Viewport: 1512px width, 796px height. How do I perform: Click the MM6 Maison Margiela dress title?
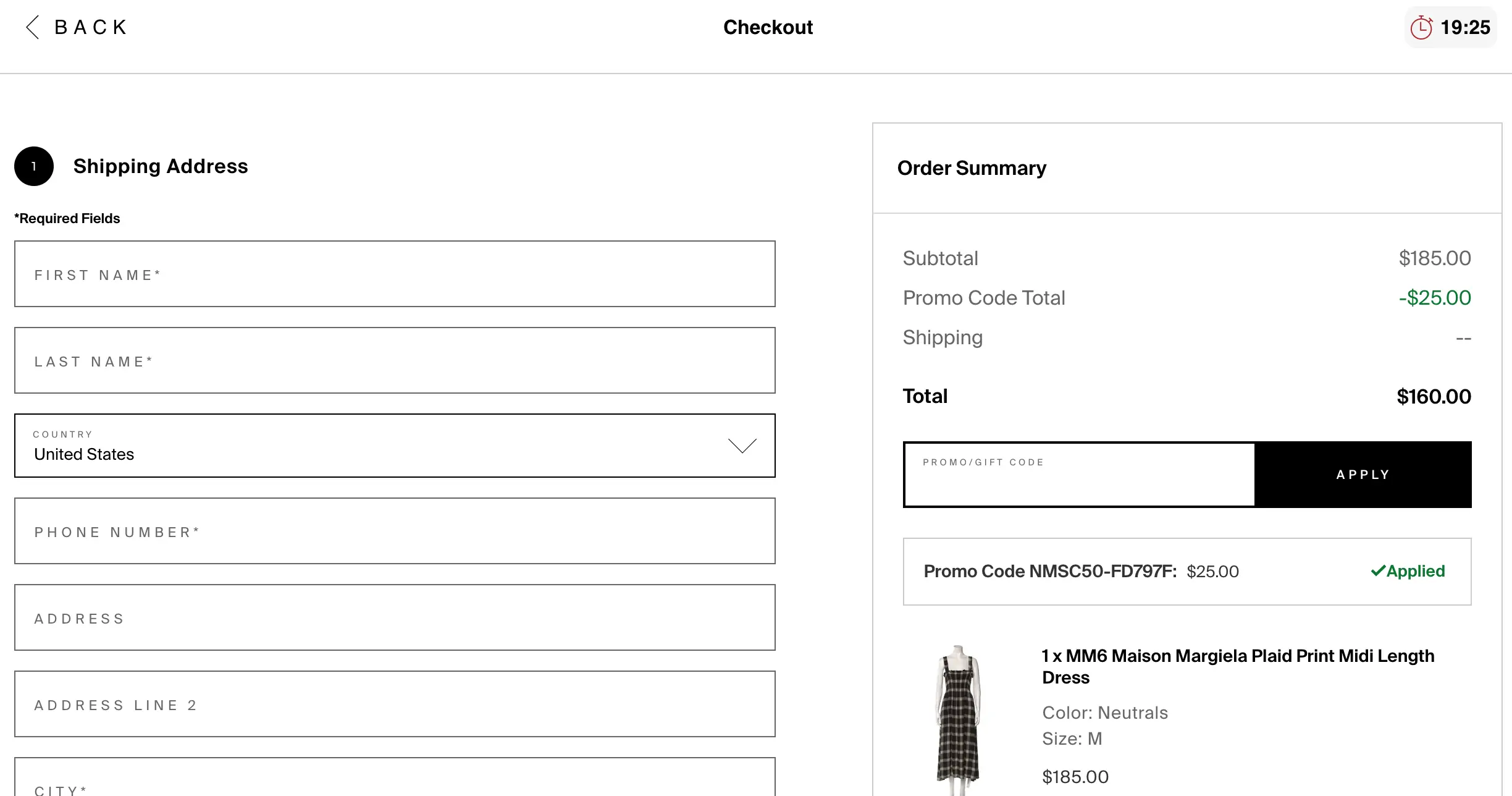pyautogui.click(x=1238, y=666)
